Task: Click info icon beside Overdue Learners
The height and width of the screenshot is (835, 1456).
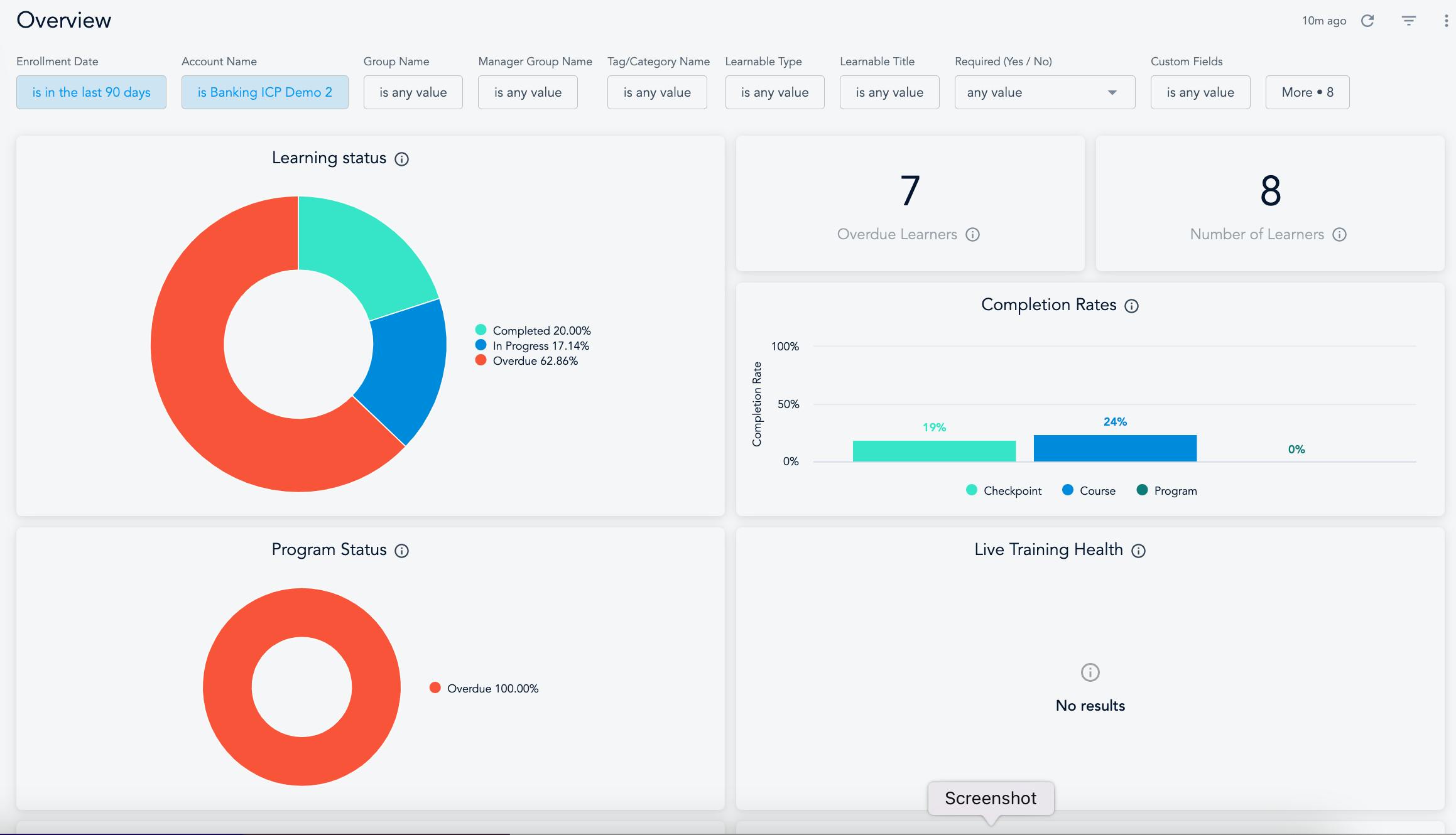Action: pyautogui.click(x=972, y=235)
